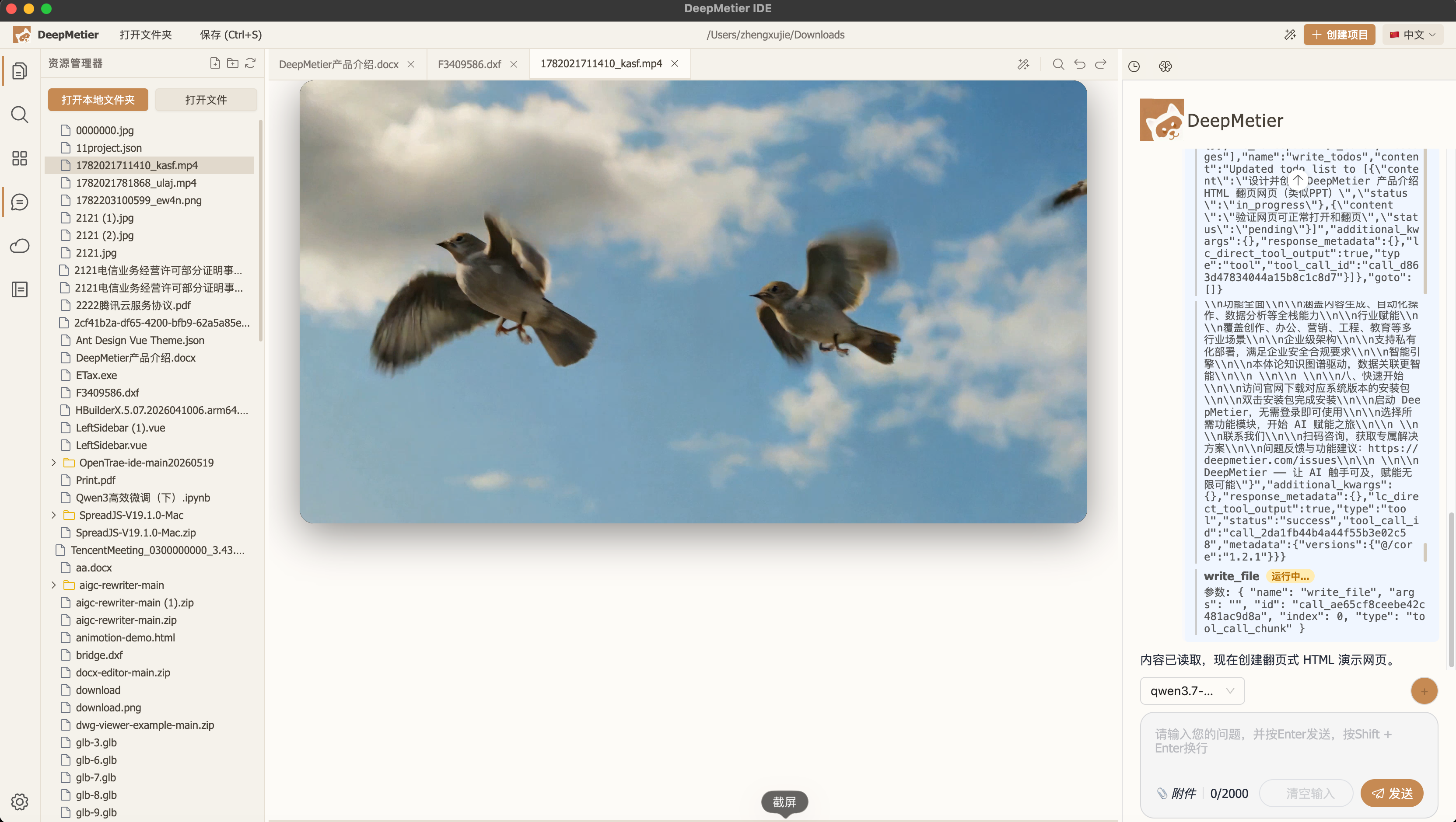Switch to DeepMetier产品介绍.docx tab
Image resolution: width=1456 pixels, height=822 pixels.
tap(339, 64)
